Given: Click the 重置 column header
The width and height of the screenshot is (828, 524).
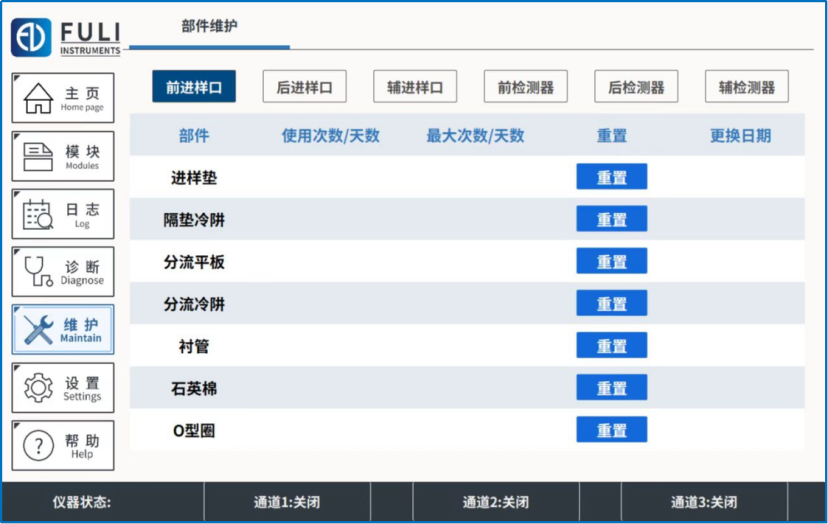Looking at the screenshot, I should pos(611,136).
